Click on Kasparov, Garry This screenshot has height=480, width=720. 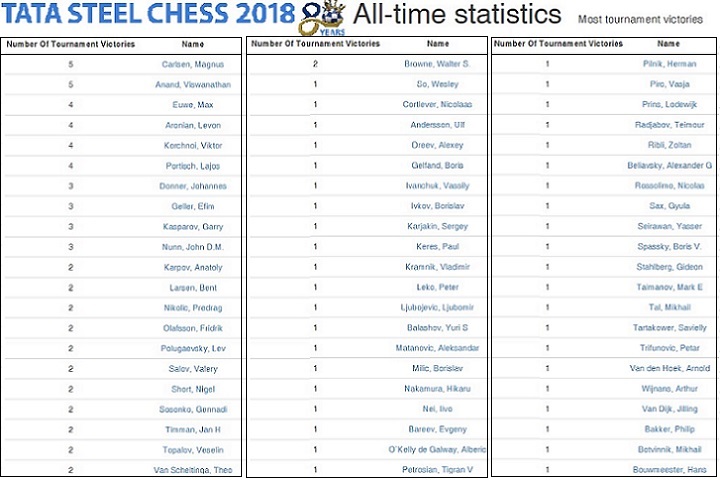pos(194,227)
